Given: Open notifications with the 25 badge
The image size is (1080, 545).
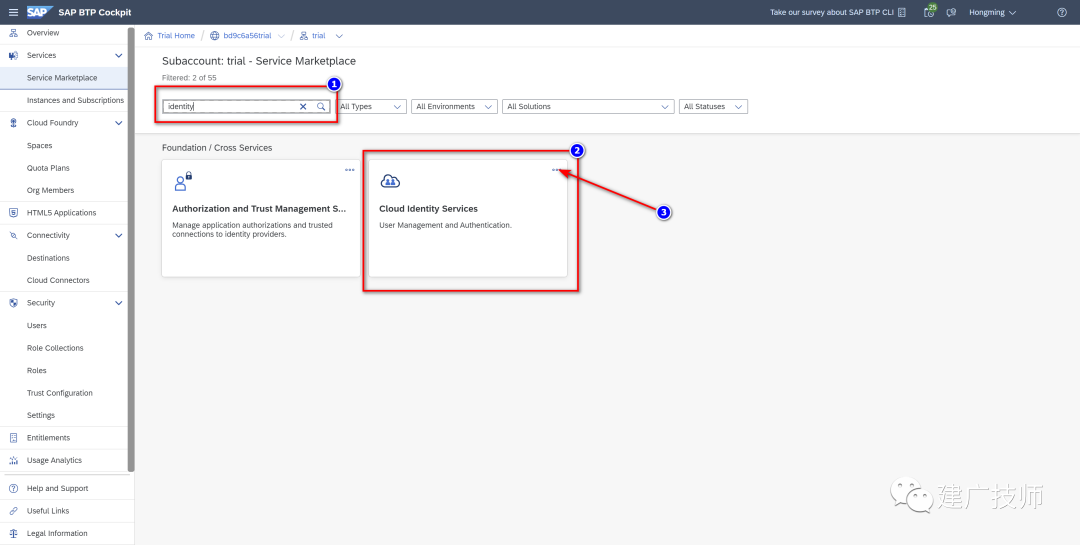Looking at the screenshot, I should (x=930, y=12).
